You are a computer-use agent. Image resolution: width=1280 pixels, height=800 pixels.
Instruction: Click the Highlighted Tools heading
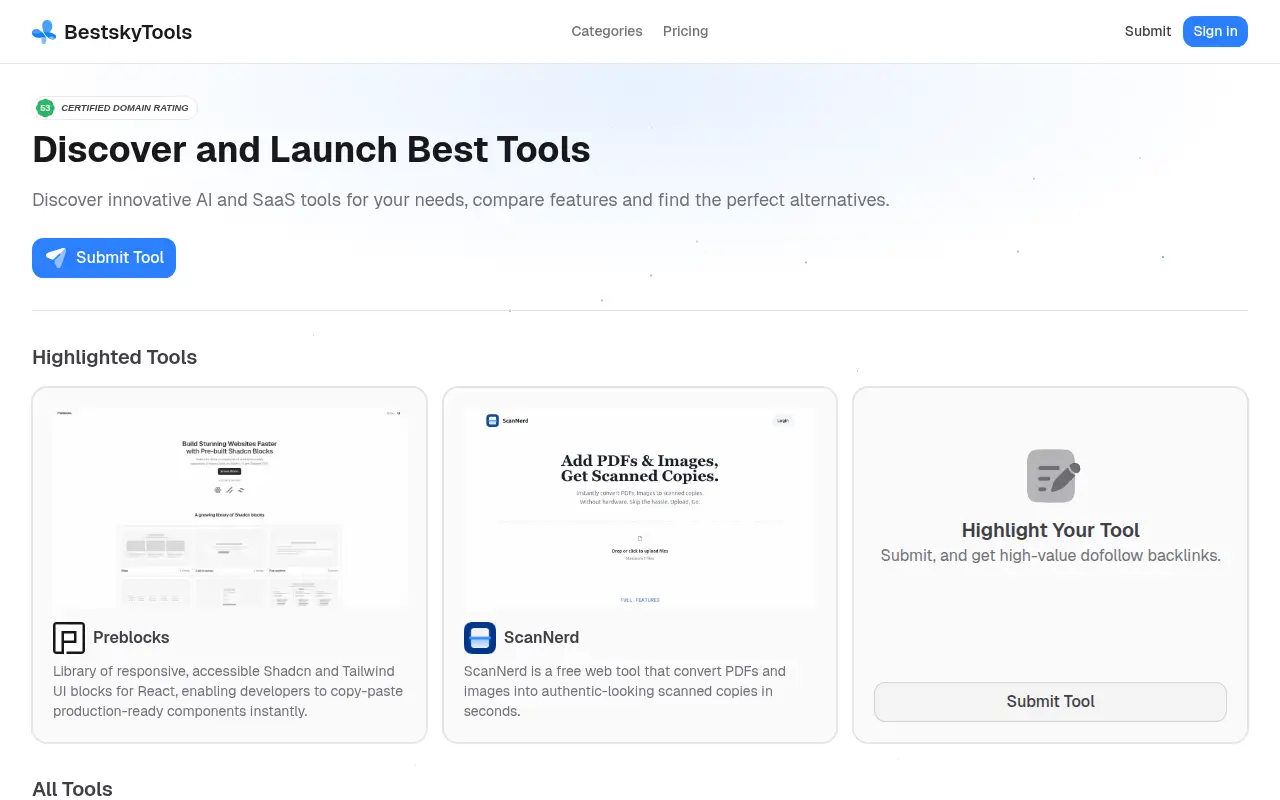[115, 357]
